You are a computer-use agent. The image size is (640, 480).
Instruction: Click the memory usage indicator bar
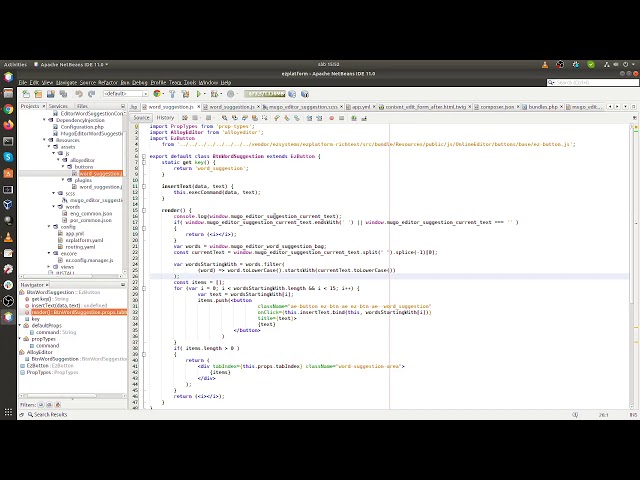point(265,94)
